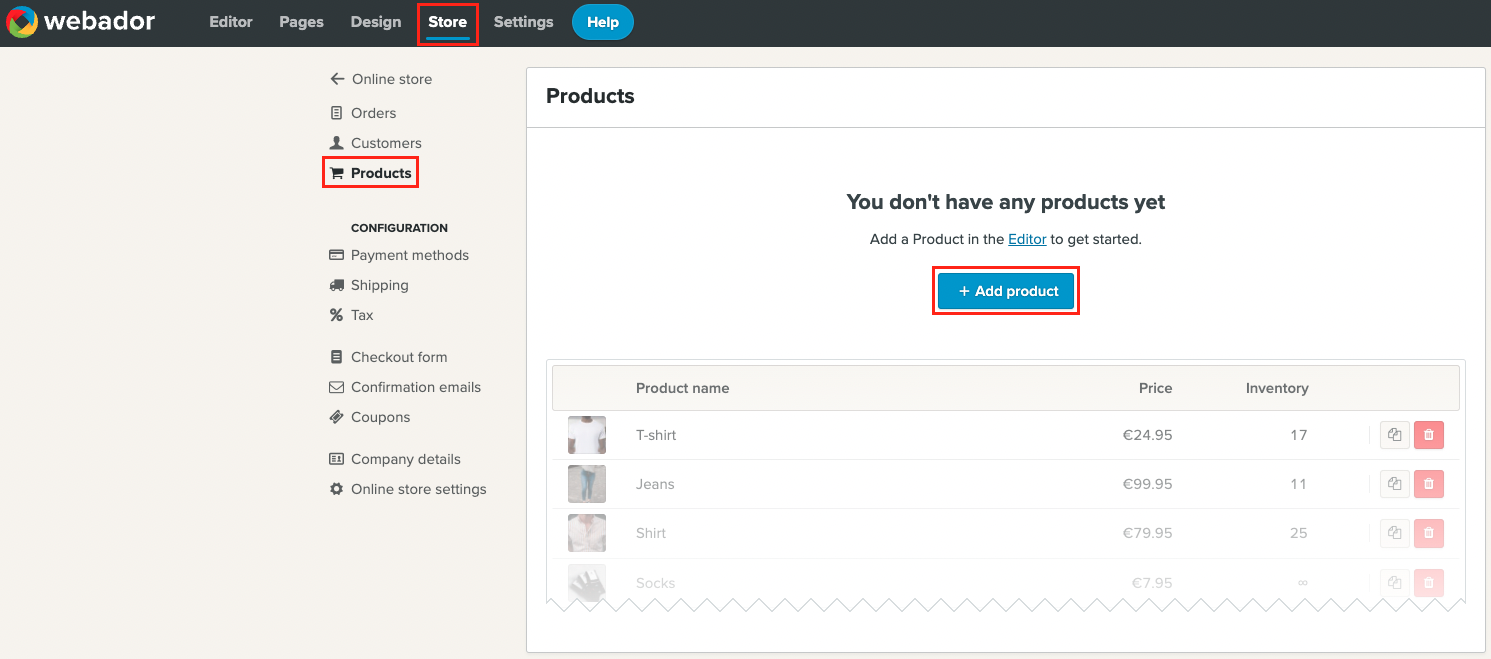1491x659 pixels.
Task: Go to Online store settings
Action: [x=418, y=489]
